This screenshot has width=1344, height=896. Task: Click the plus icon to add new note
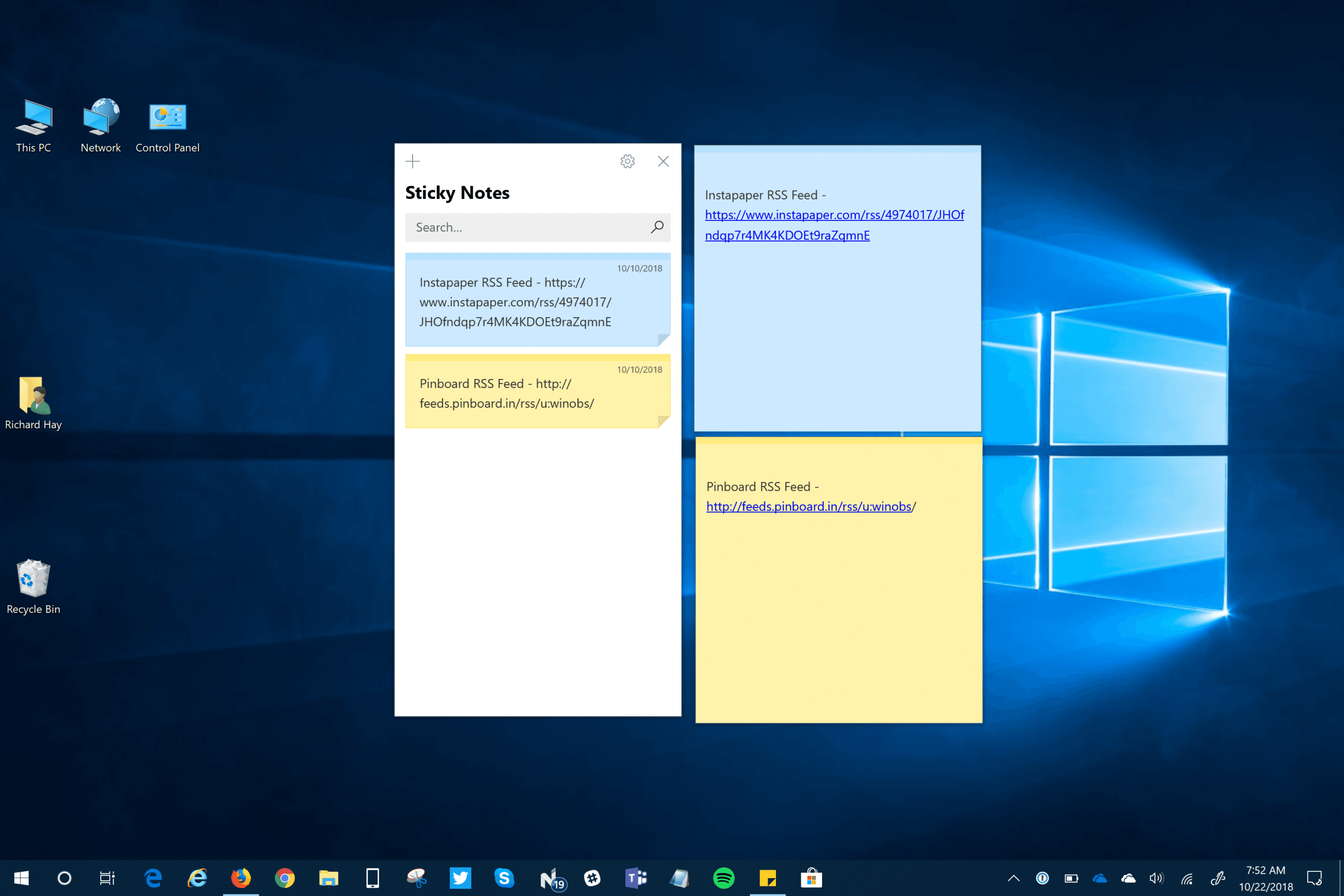413,162
